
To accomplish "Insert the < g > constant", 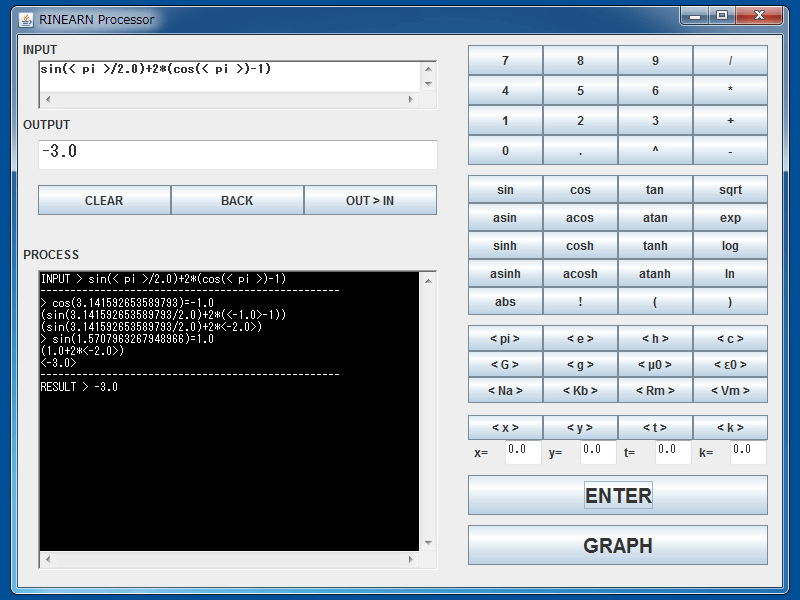I will (580, 365).
